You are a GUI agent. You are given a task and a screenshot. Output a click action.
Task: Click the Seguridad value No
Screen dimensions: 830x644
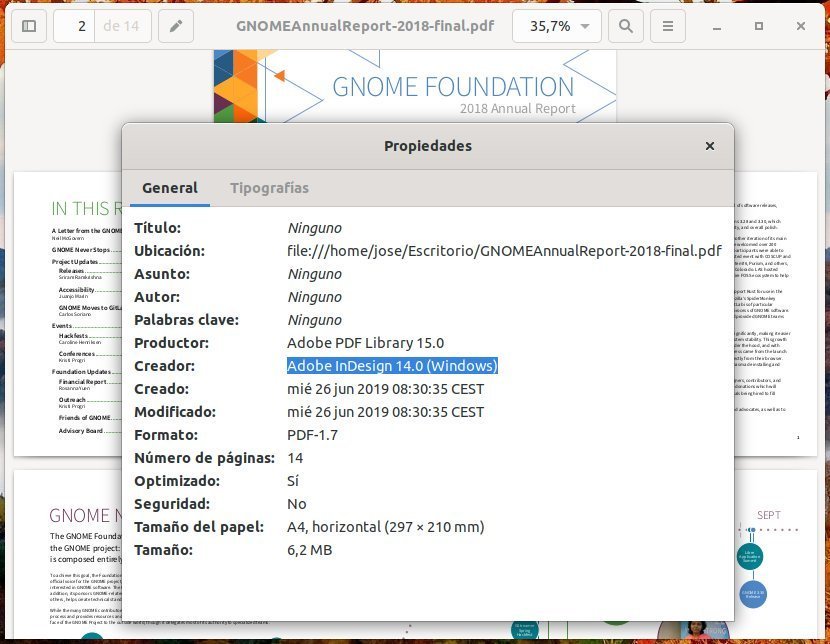click(x=296, y=504)
